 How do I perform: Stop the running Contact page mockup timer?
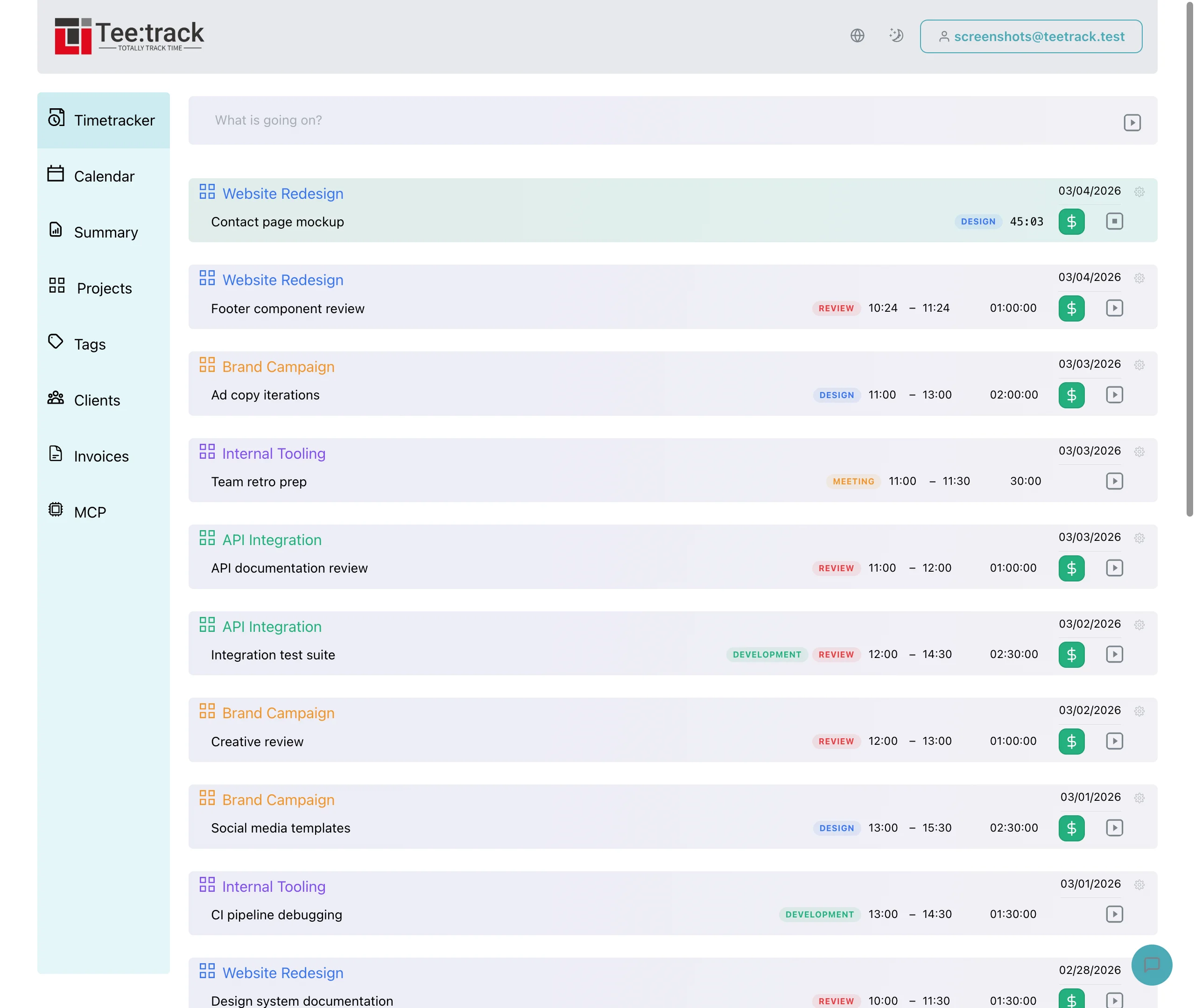tap(1114, 222)
